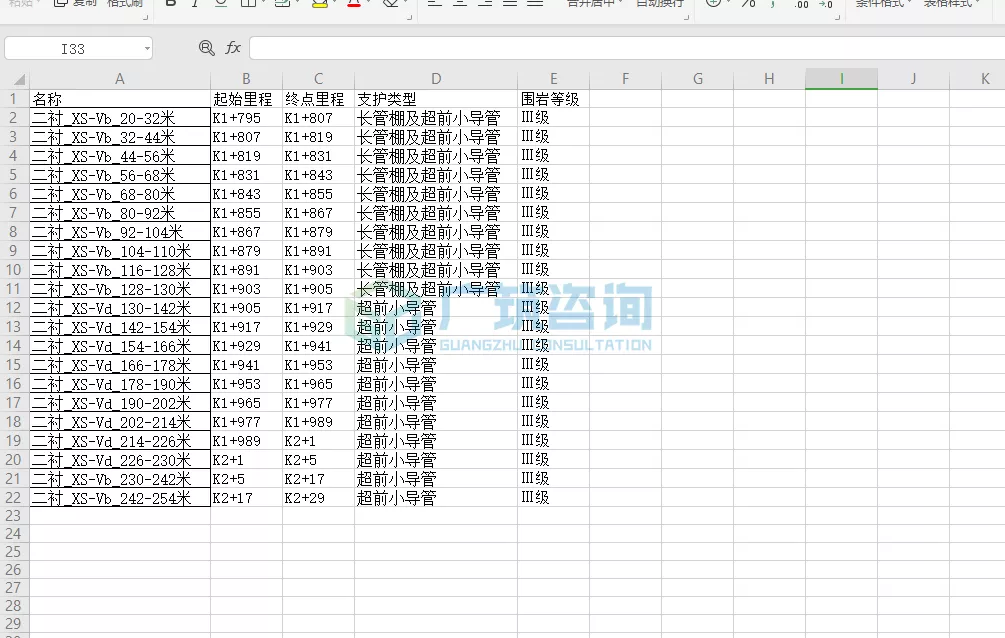Click cell K2+1 in column C
This screenshot has width=1005, height=638.
coord(319,441)
